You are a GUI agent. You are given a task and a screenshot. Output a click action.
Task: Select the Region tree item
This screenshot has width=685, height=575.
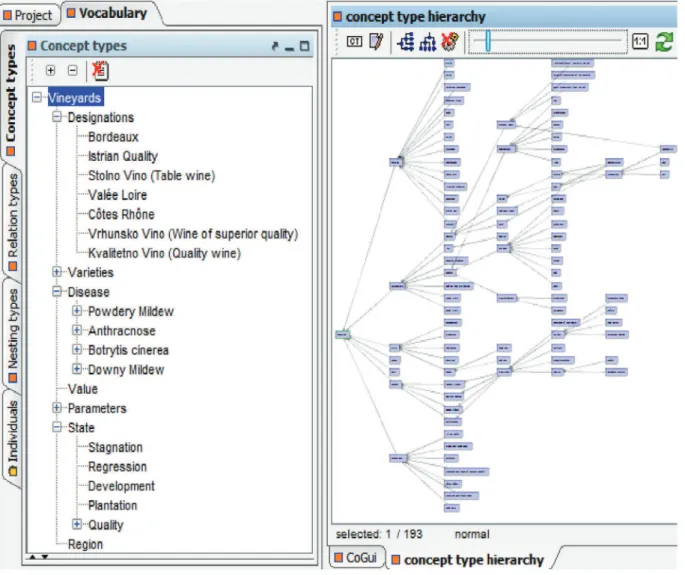[85, 544]
